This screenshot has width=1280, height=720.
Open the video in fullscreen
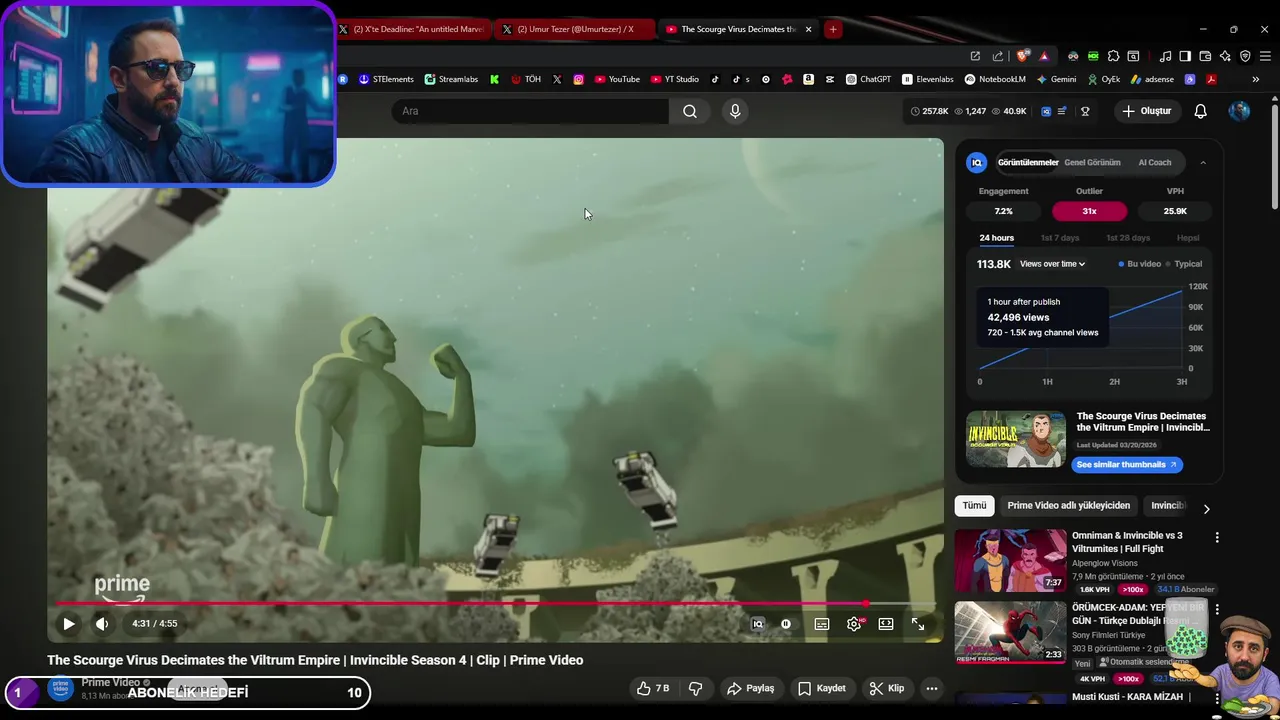pos(918,624)
